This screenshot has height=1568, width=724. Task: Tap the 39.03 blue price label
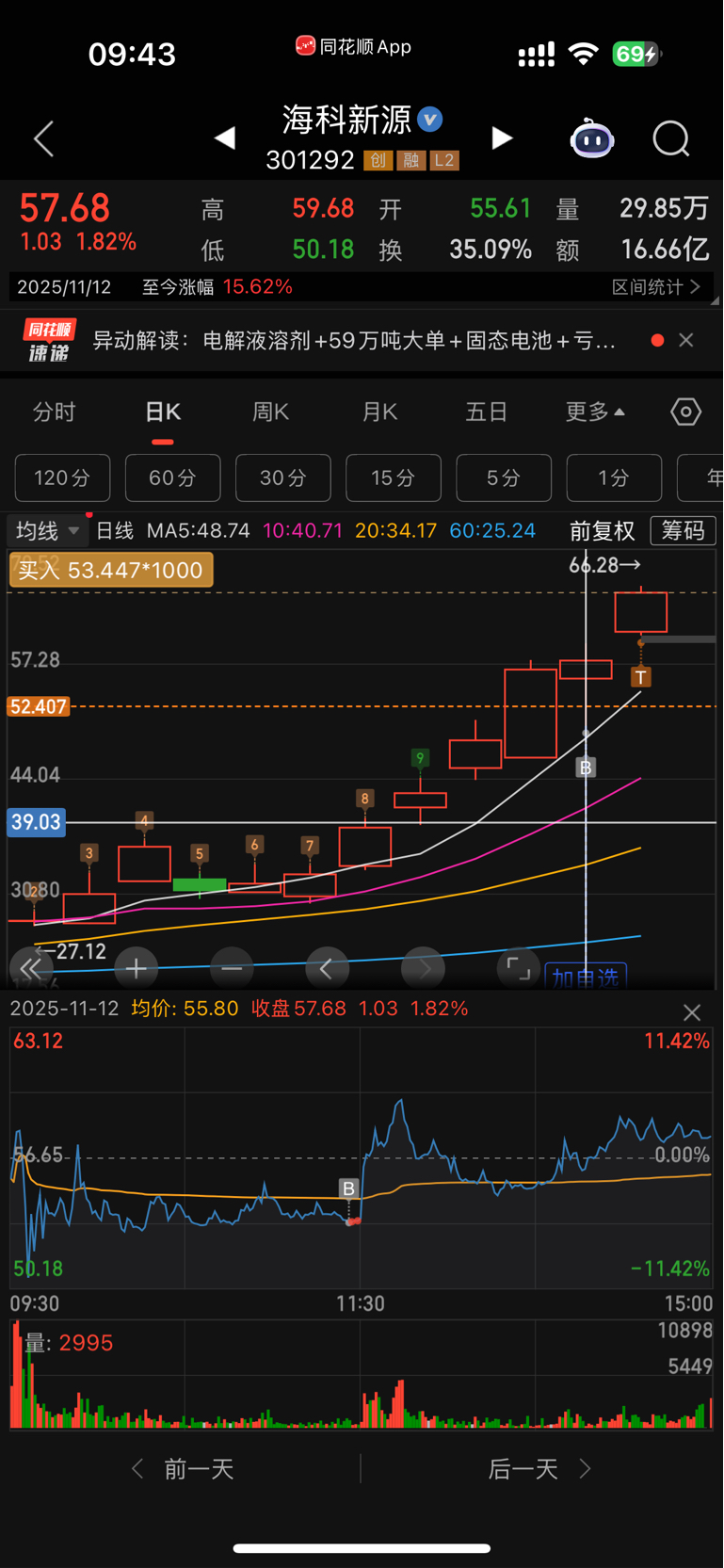36,822
